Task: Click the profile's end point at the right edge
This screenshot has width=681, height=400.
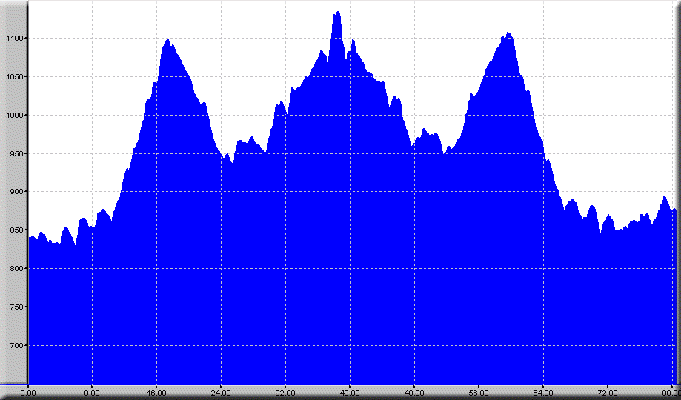Action: point(675,210)
